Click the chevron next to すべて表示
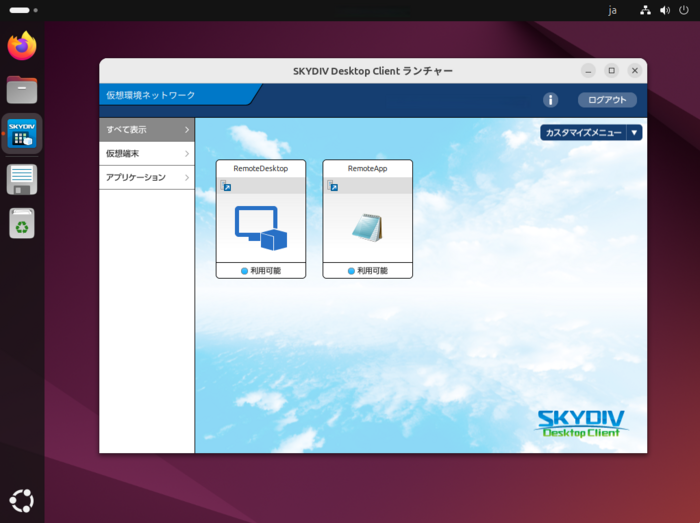This screenshot has width=700, height=523. click(x=187, y=130)
